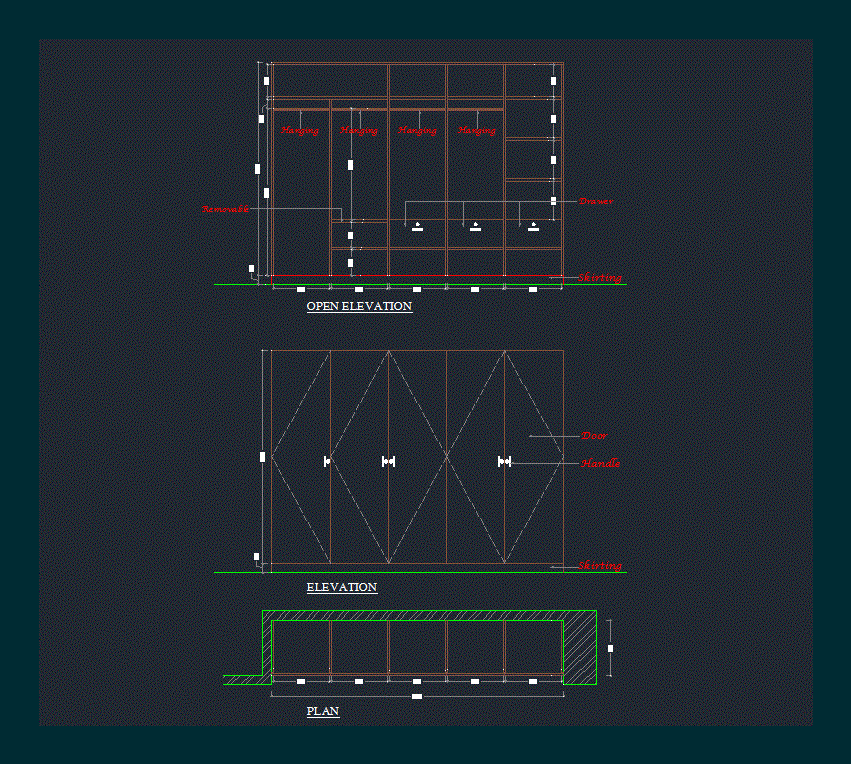Select the leftmost door handle symbol
Image resolution: width=851 pixels, height=764 pixels.
(x=327, y=461)
